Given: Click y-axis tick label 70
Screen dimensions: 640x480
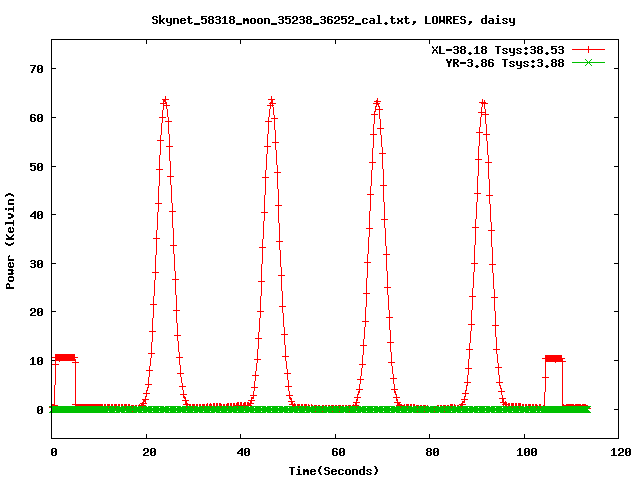Looking at the screenshot, I should click(x=36, y=69).
